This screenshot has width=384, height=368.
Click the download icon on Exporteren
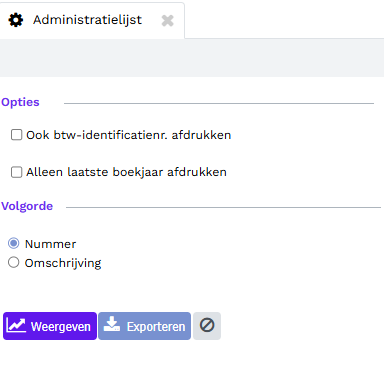point(112,324)
